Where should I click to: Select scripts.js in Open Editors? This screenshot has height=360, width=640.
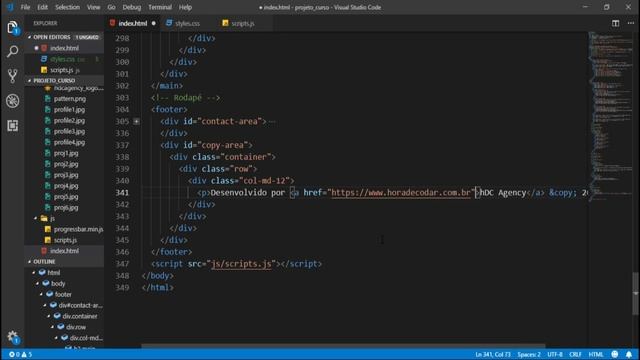(x=64, y=70)
